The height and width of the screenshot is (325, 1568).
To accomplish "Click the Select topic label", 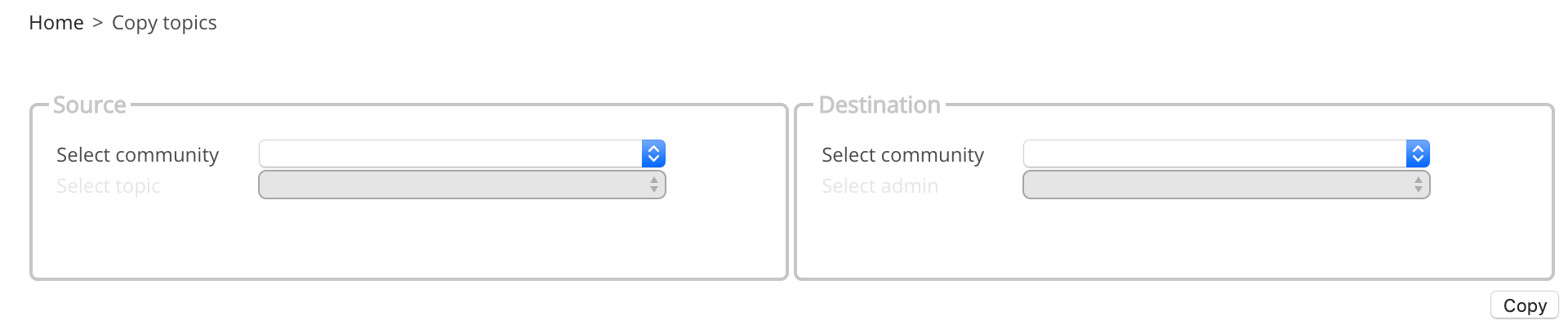I will [x=108, y=186].
